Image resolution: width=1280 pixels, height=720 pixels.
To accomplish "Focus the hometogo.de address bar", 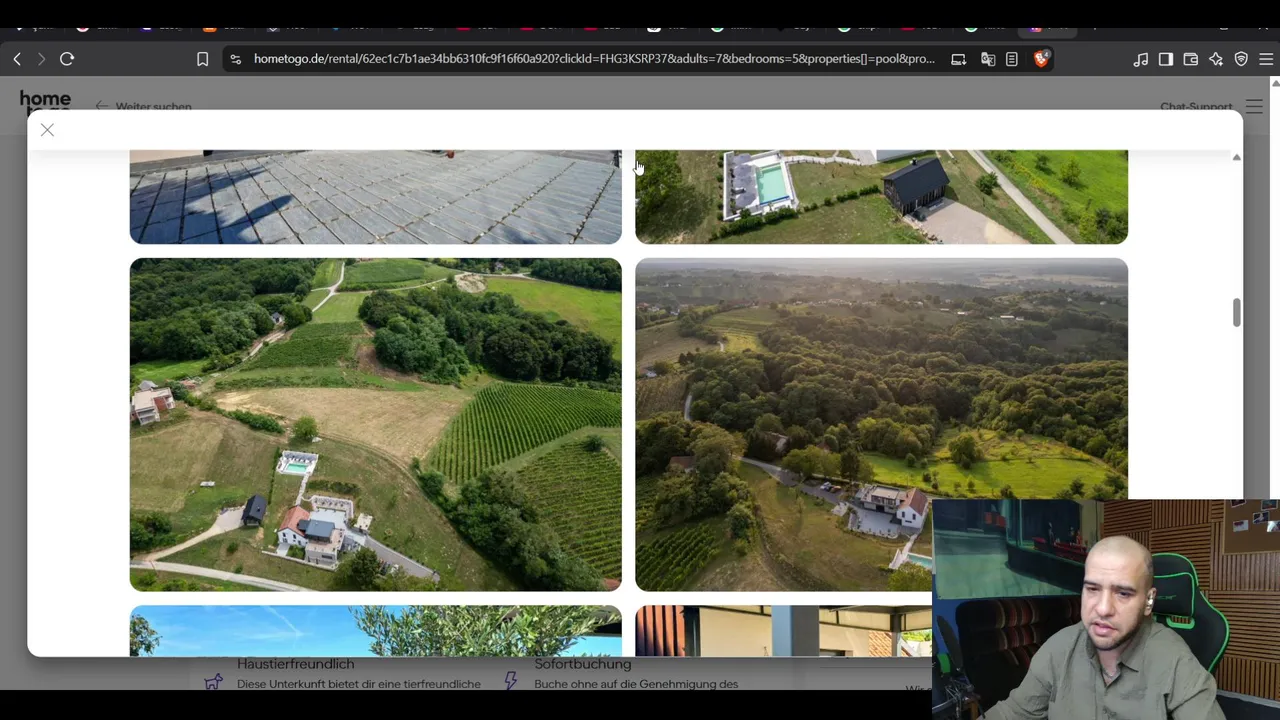I will pyautogui.click(x=594, y=59).
